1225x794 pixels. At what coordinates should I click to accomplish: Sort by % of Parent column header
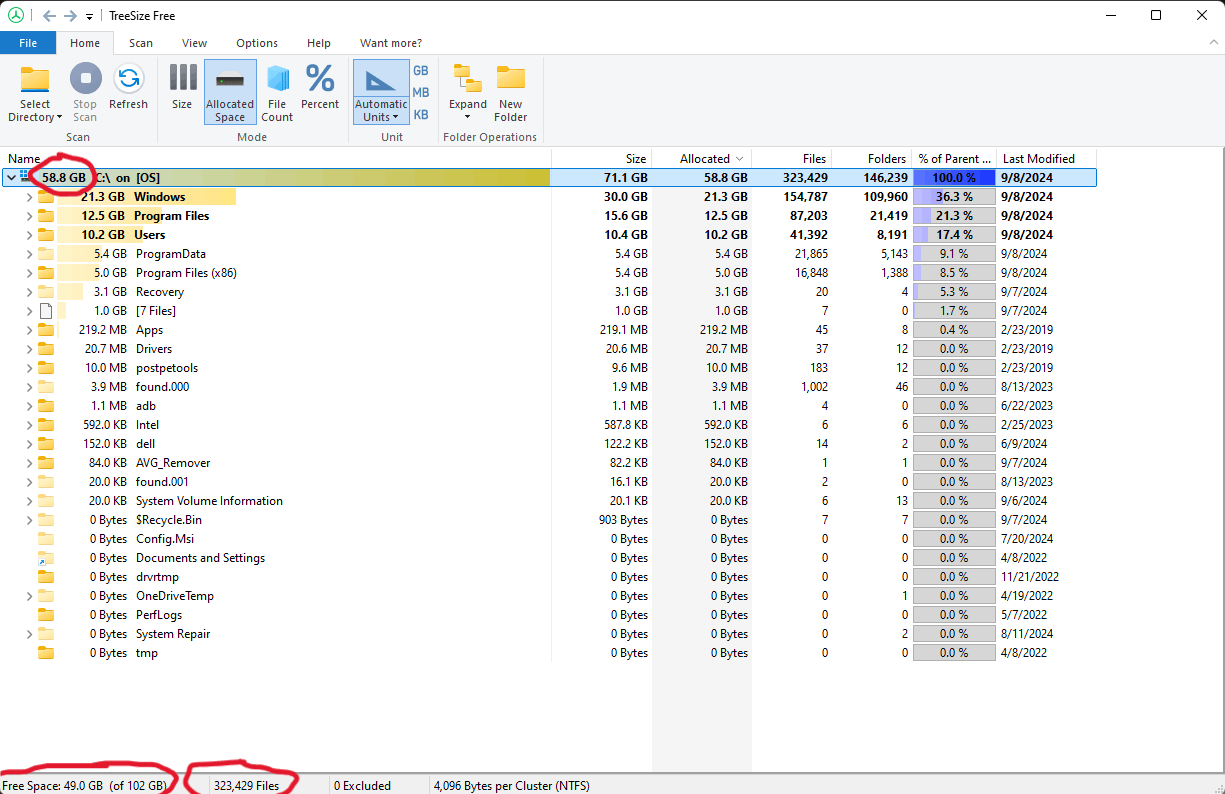tap(954, 158)
